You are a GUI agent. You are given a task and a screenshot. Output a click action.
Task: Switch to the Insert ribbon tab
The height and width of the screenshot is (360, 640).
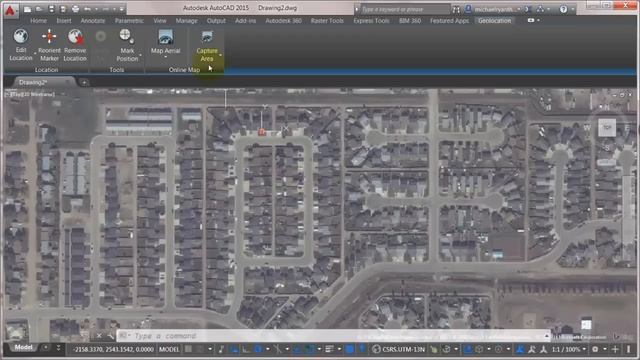64,20
